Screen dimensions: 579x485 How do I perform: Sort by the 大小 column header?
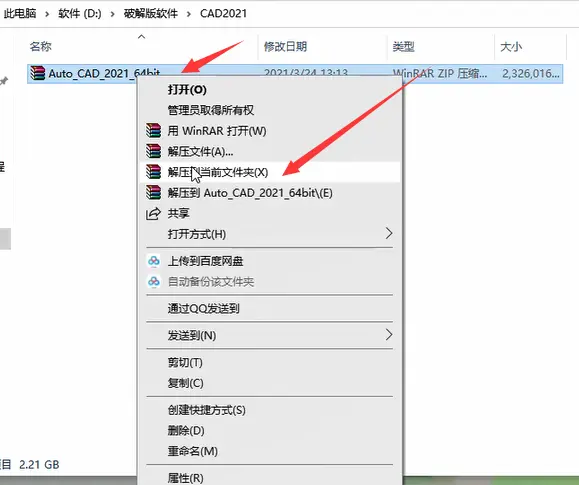point(511,47)
